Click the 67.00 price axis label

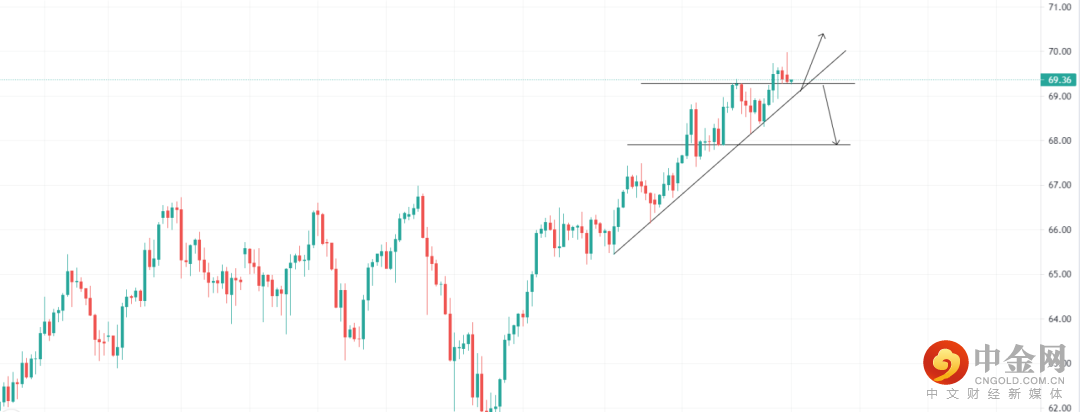coord(1059,185)
